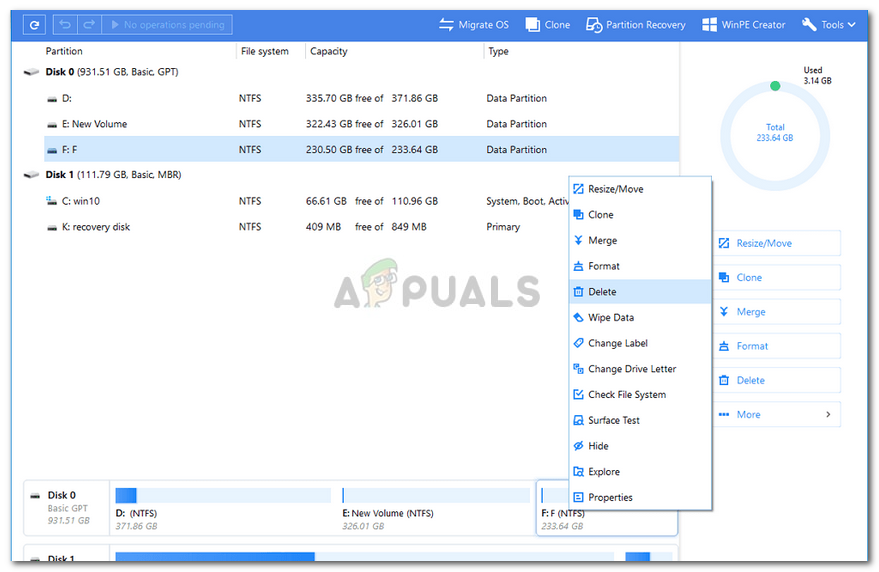The image size is (879, 572).
Task: Select the E: New Volume partition row
Action: (362, 124)
